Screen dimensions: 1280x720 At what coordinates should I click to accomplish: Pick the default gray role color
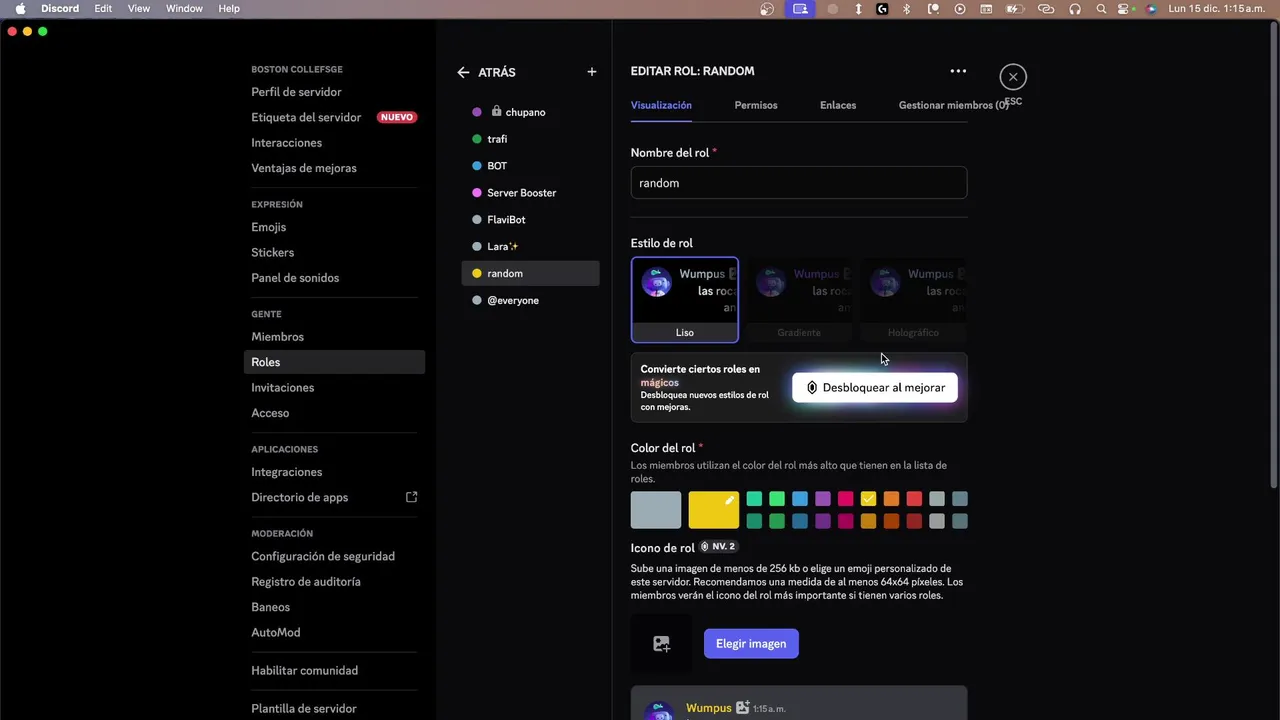(x=656, y=510)
